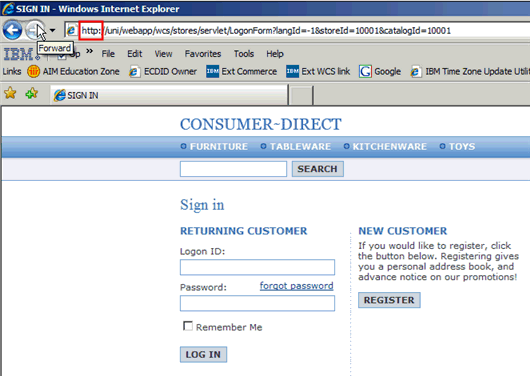Click the IBM icon beside Ext Commerce
530x376 pixels.
pyautogui.click(x=213, y=71)
